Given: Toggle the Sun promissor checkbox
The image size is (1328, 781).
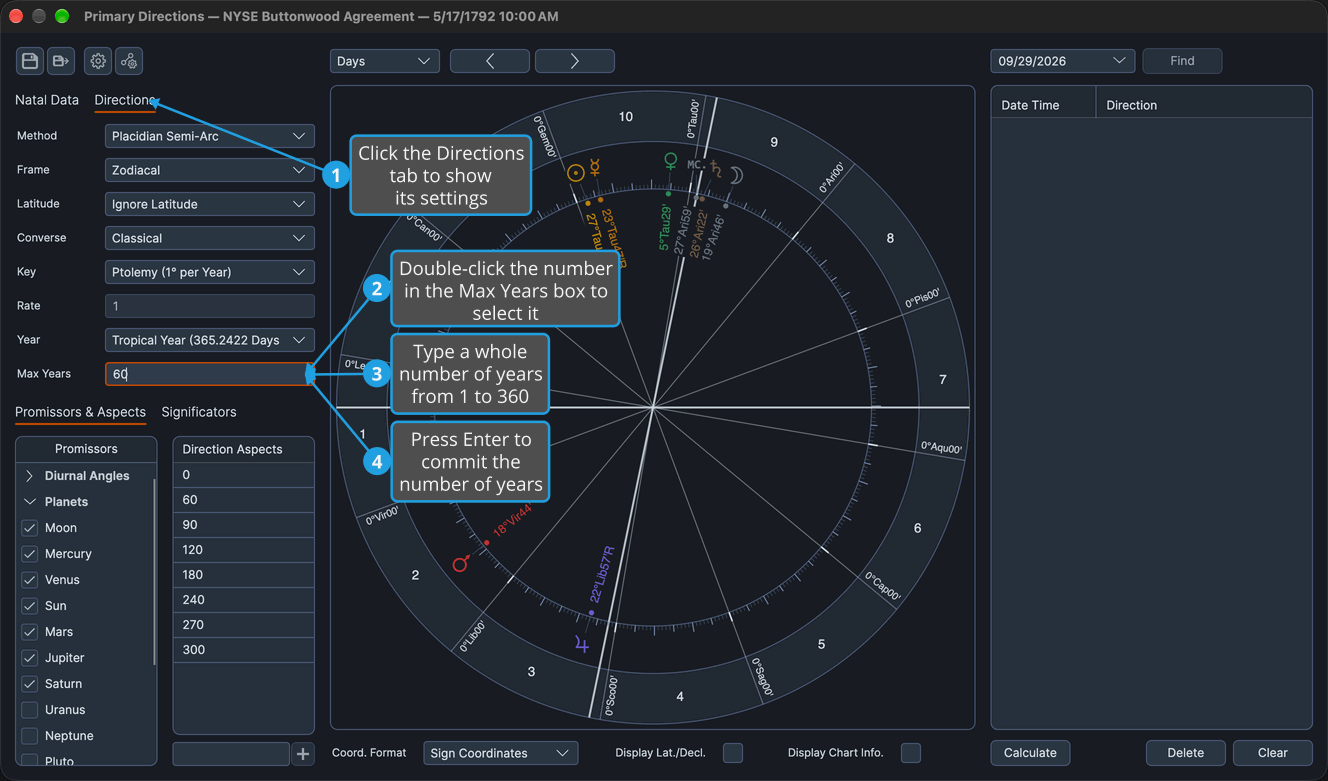Looking at the screenshot, I should [30, 606].
